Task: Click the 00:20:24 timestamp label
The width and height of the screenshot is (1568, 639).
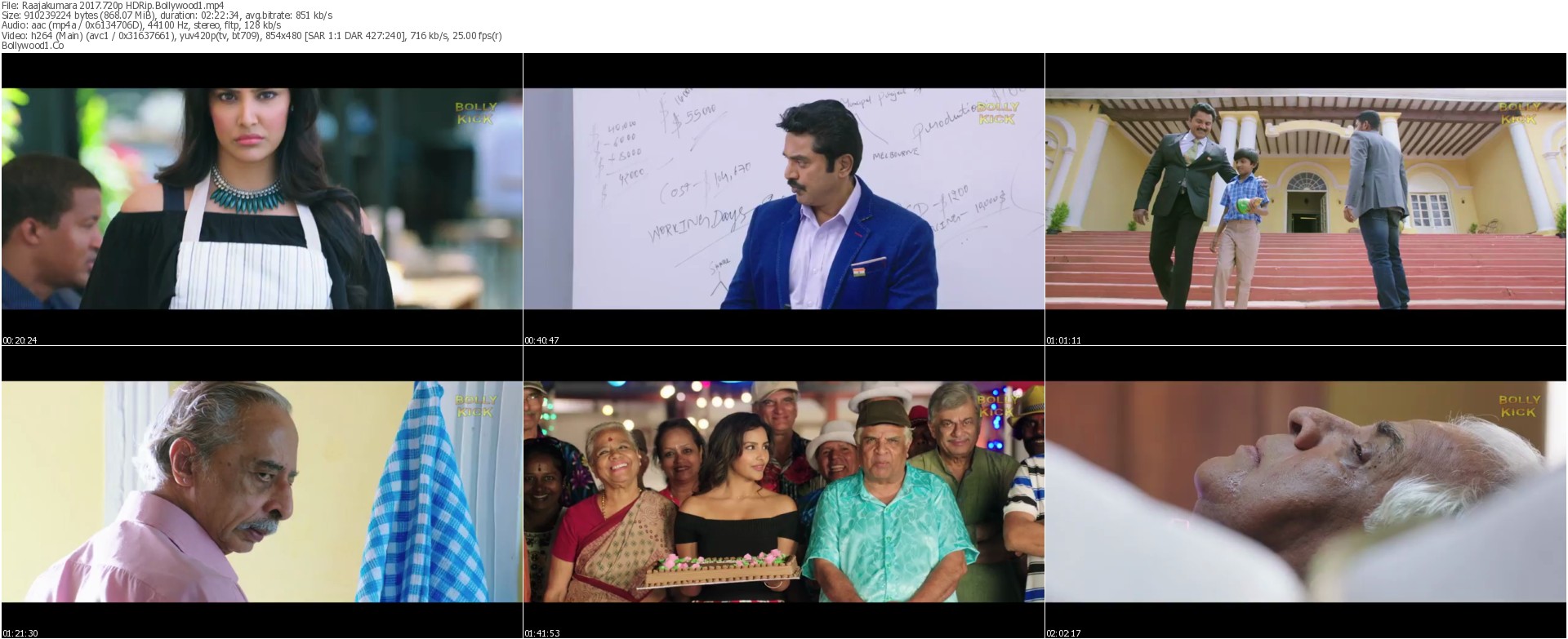Action: point(20,340)
